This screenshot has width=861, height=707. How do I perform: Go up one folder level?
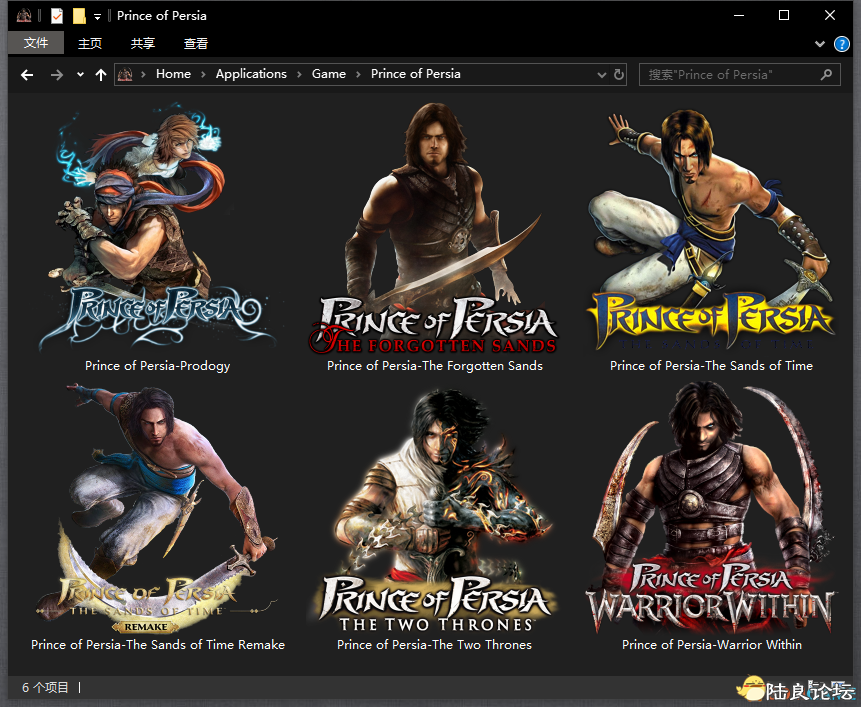click(x=101, y=75)
